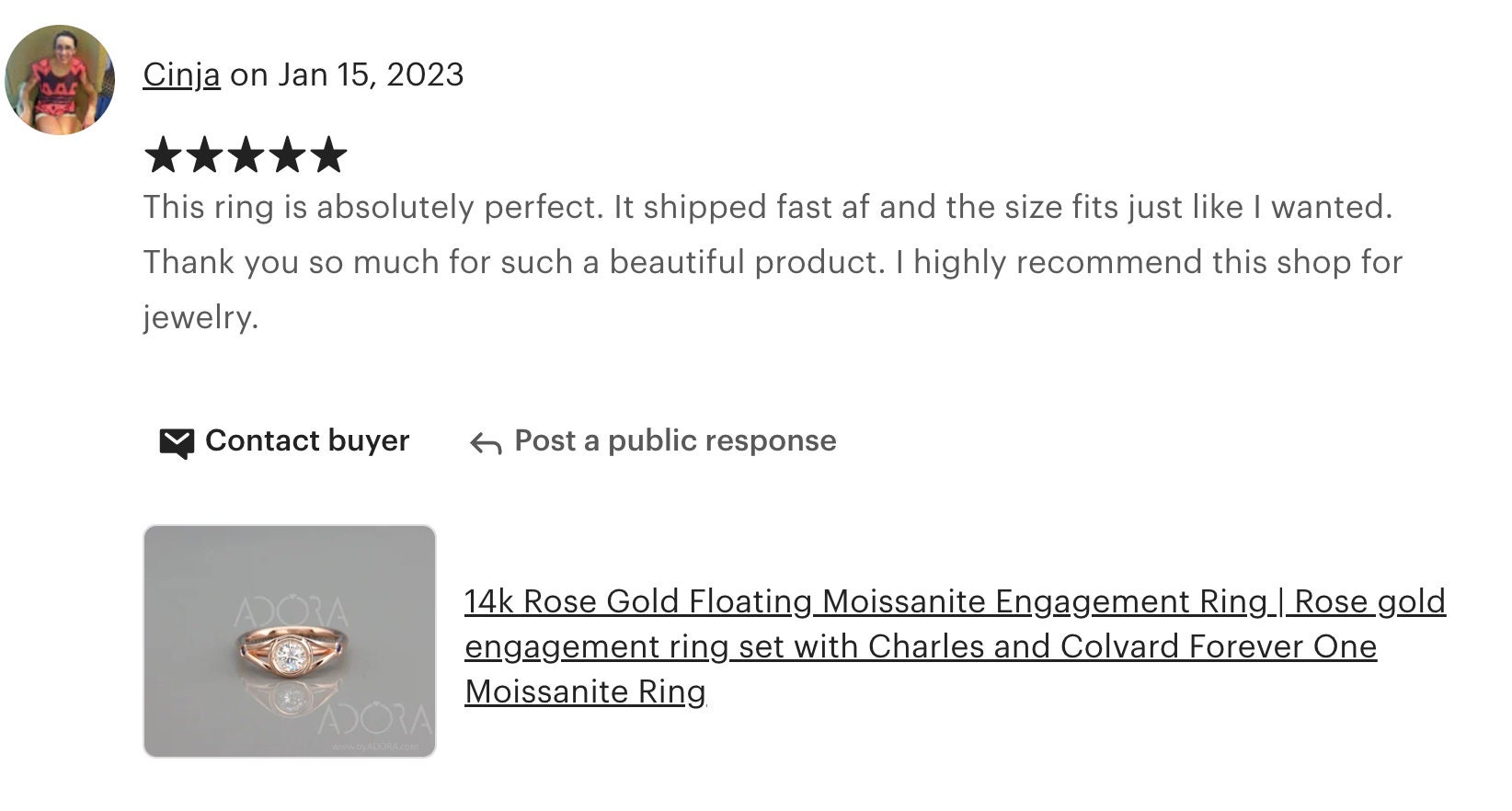The height and width of the screenshot is (811, 1512).
Task: Click the reply arrow icon
Action: coord(486,444)
